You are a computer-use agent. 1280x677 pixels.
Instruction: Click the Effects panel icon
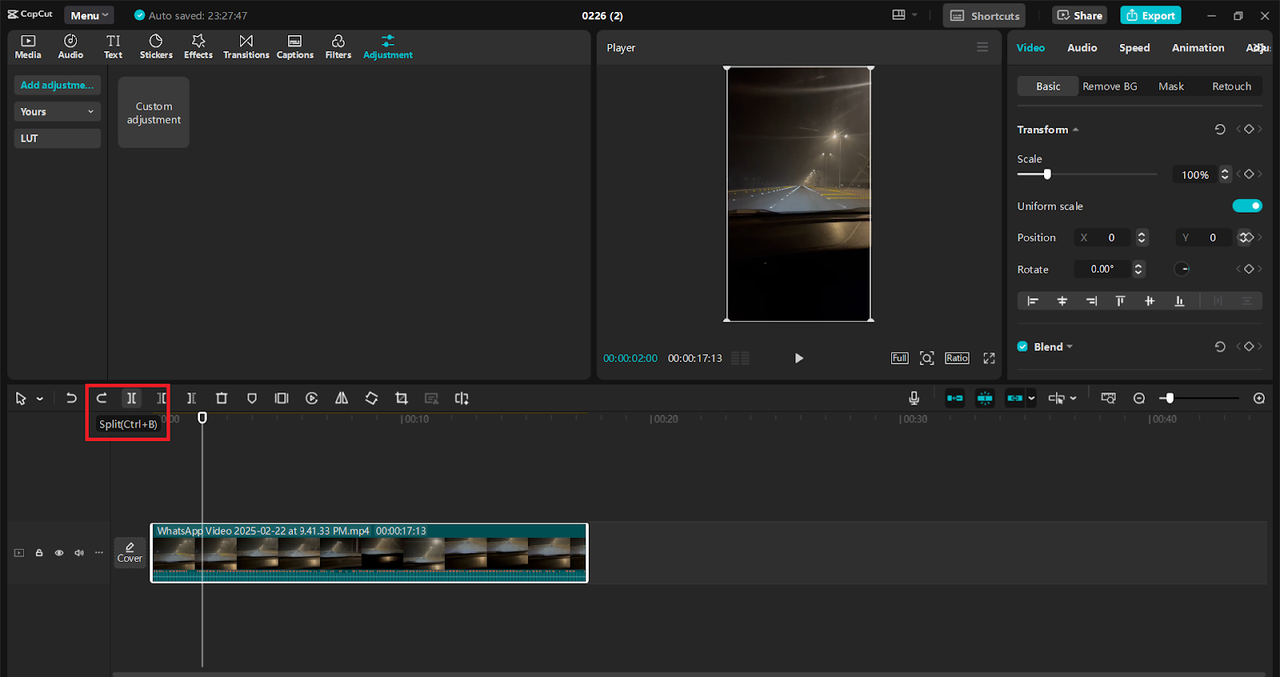pyautogui.click(x=198, y=46)
